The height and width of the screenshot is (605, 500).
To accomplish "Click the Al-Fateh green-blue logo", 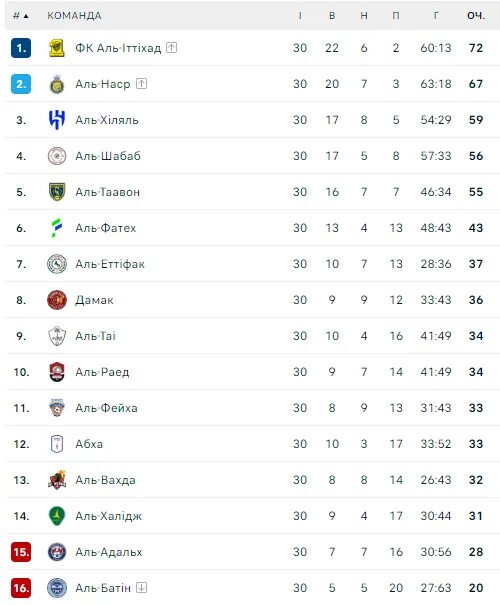I will [57, 228].
